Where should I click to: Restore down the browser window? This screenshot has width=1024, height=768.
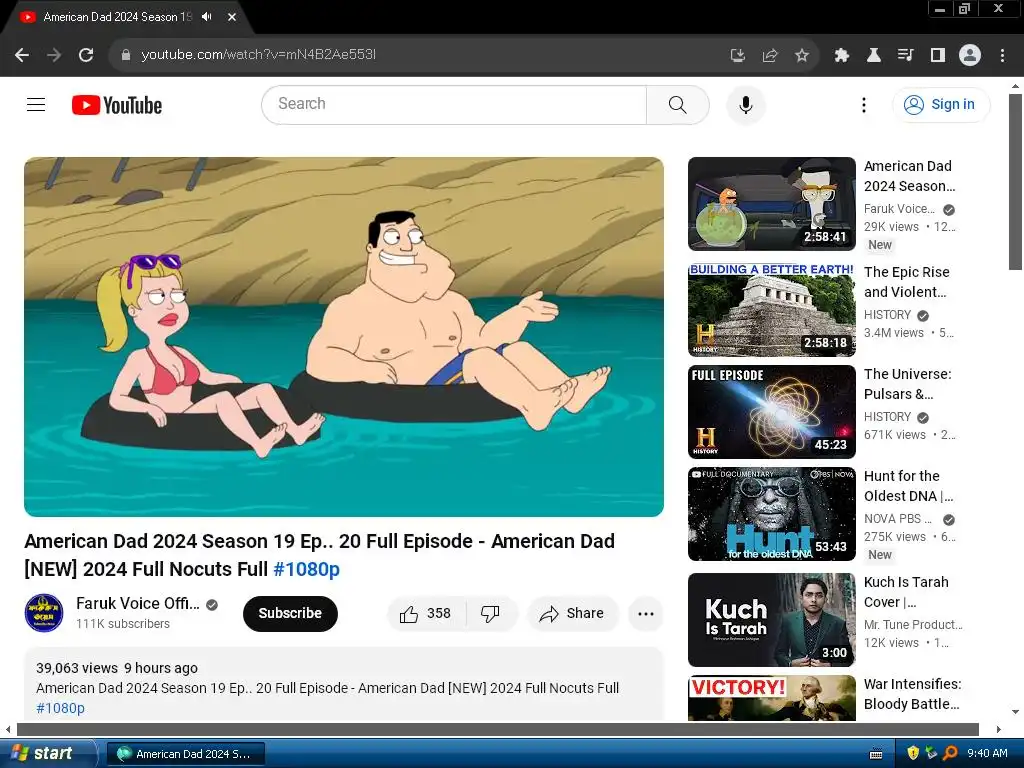(964, 8)
